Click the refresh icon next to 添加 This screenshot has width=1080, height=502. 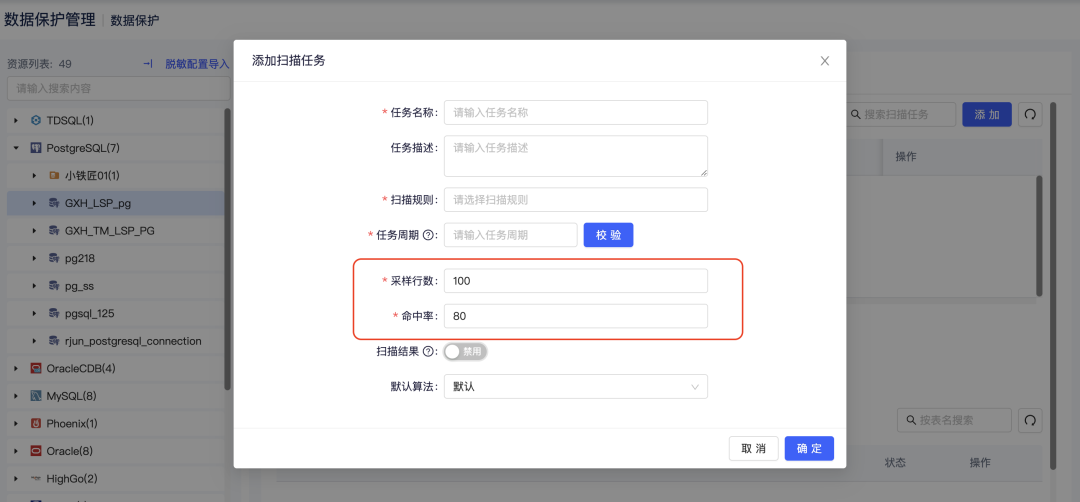pyautogui.click(x=1030, y=115)
